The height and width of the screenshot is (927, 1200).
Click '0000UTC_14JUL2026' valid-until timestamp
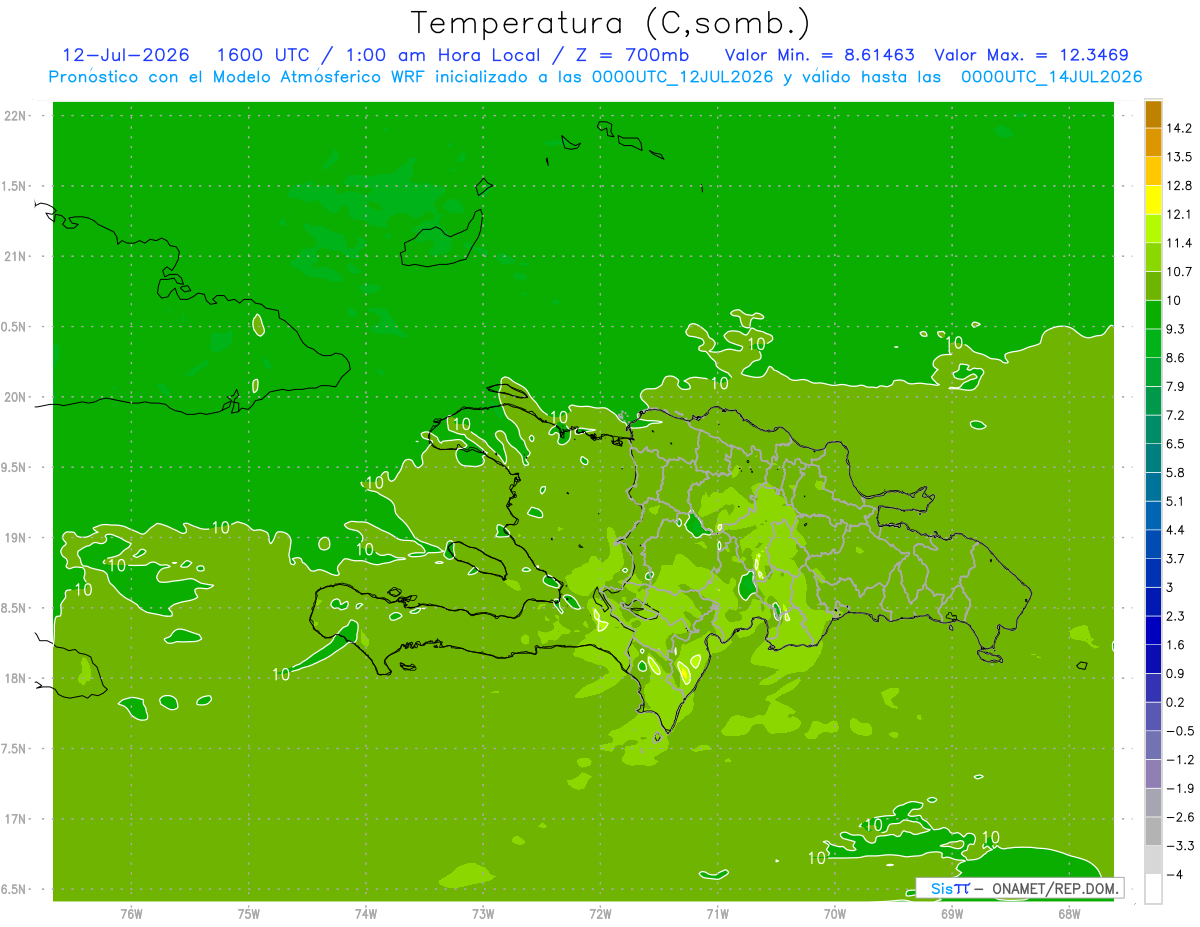[1052, 77]
